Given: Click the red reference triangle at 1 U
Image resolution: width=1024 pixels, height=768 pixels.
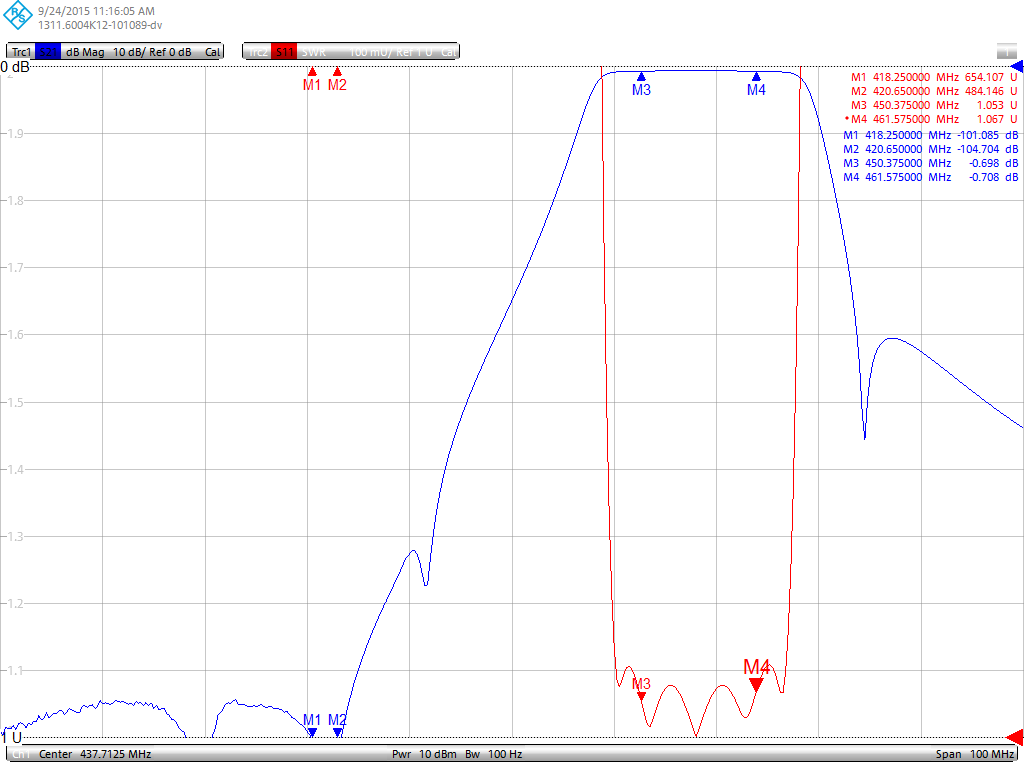Looking at the screenshot, I should click(1016, 737).
